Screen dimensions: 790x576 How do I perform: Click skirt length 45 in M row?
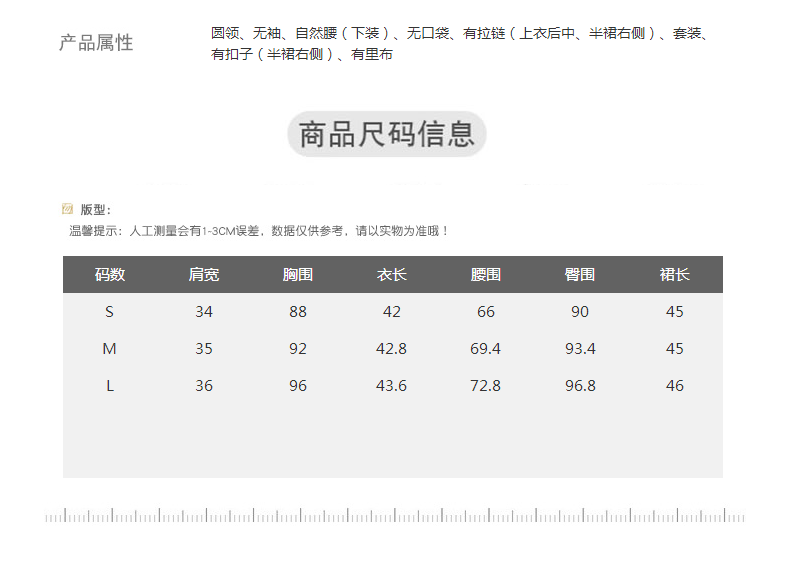(x=675, y=349)
